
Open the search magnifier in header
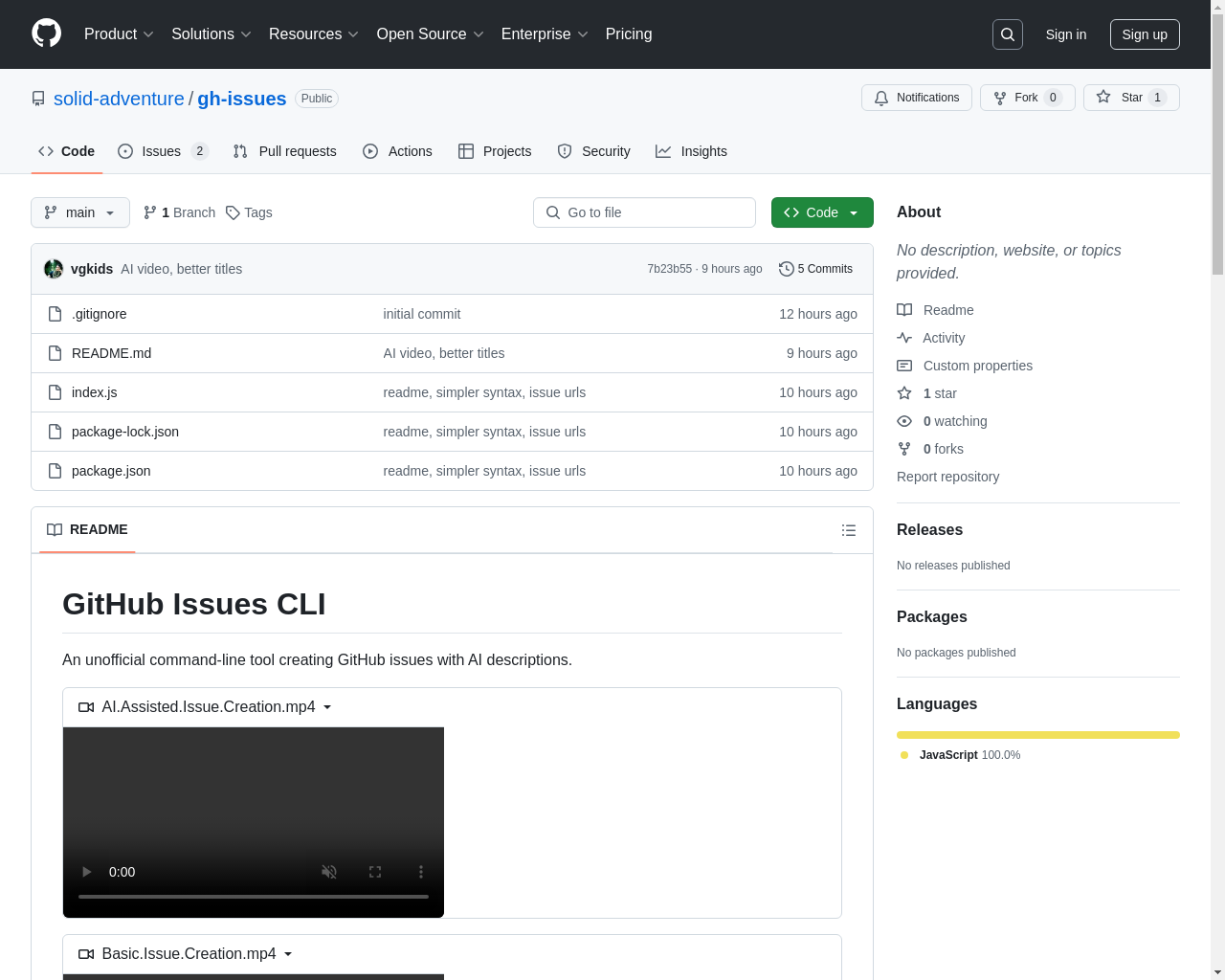point(1008,34)
